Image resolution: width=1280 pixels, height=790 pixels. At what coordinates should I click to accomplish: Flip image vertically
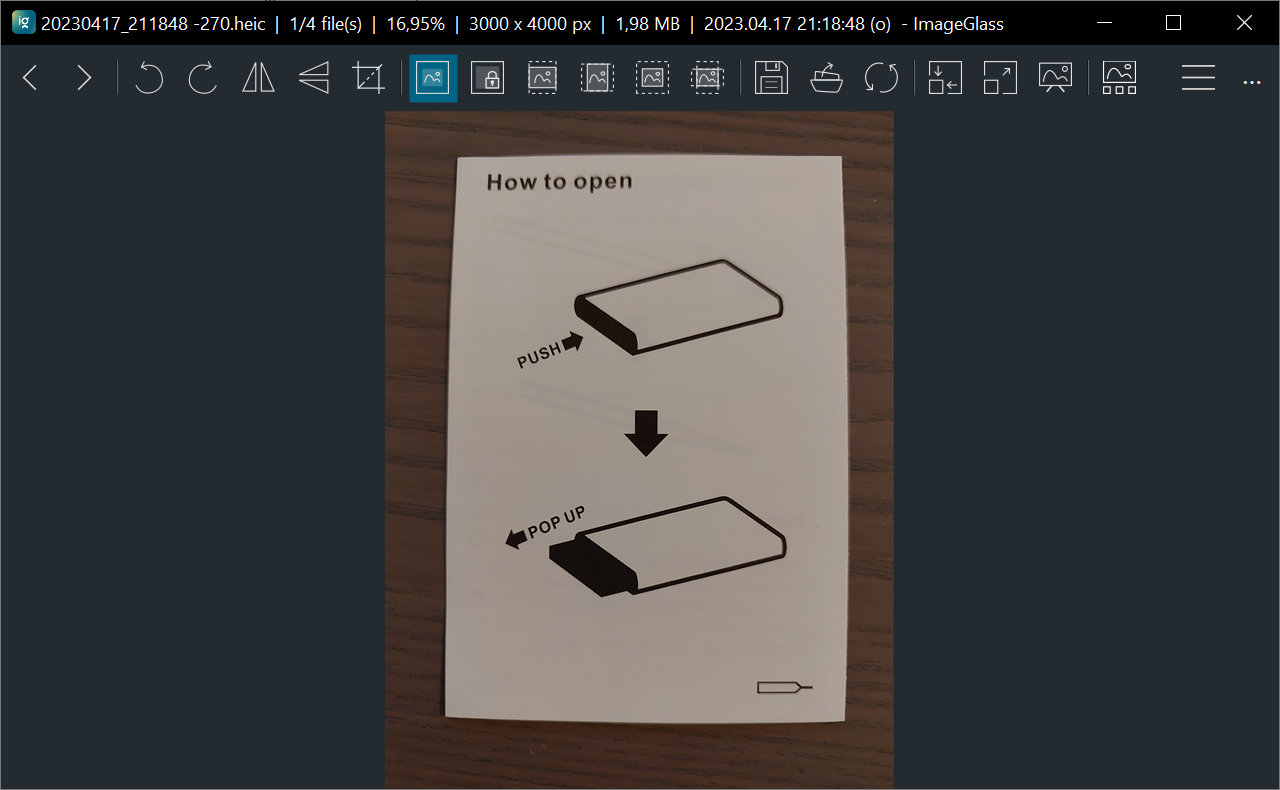[314, 78]
